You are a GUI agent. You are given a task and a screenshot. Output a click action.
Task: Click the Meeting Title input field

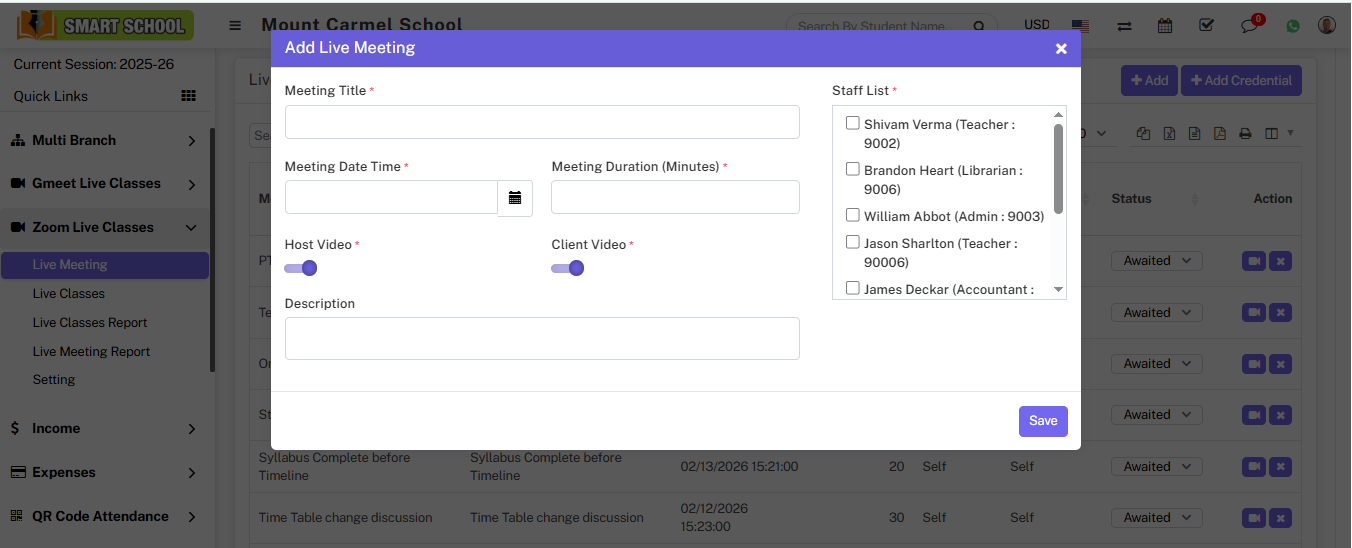(542, 122)
